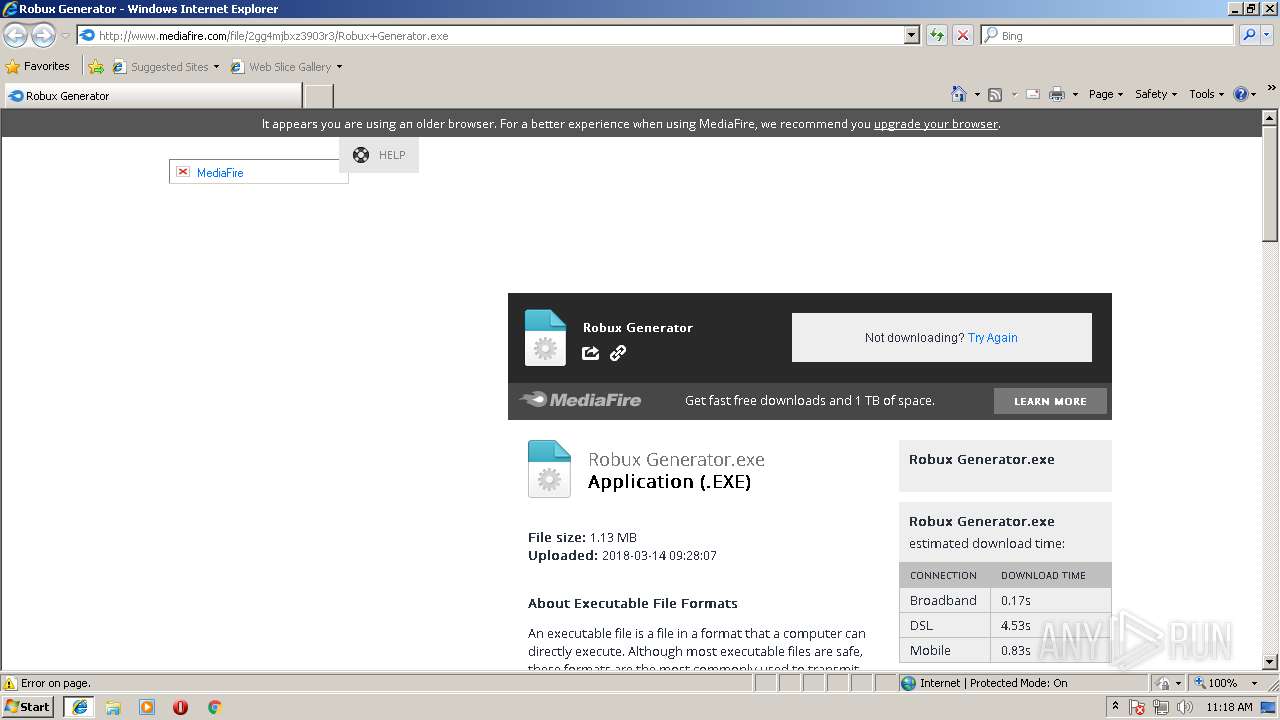Click the Forward navigation arrow
Image resolution: width=1280 pixels, height=720 pixels.
pyautogui.click(x=43, y=35)
